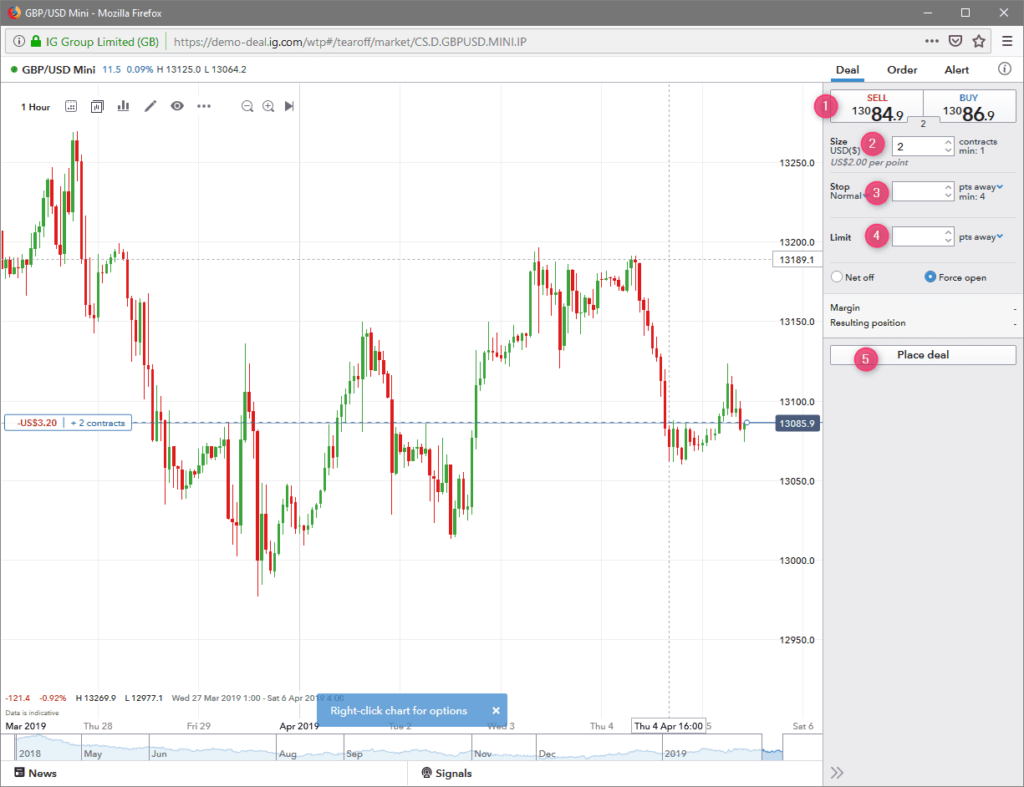Jump to latest candle with skip-forward icon
The height and width of the screenshot is (787, 1024).
pyautogui.click(x=289, y=106)
